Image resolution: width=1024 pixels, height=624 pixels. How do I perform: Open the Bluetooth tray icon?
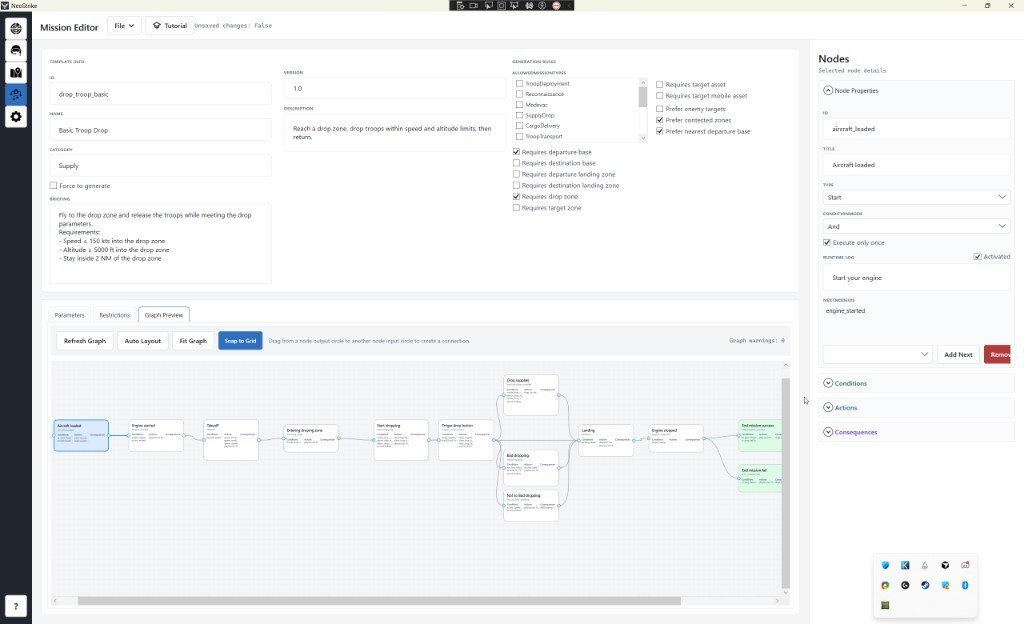965,585
